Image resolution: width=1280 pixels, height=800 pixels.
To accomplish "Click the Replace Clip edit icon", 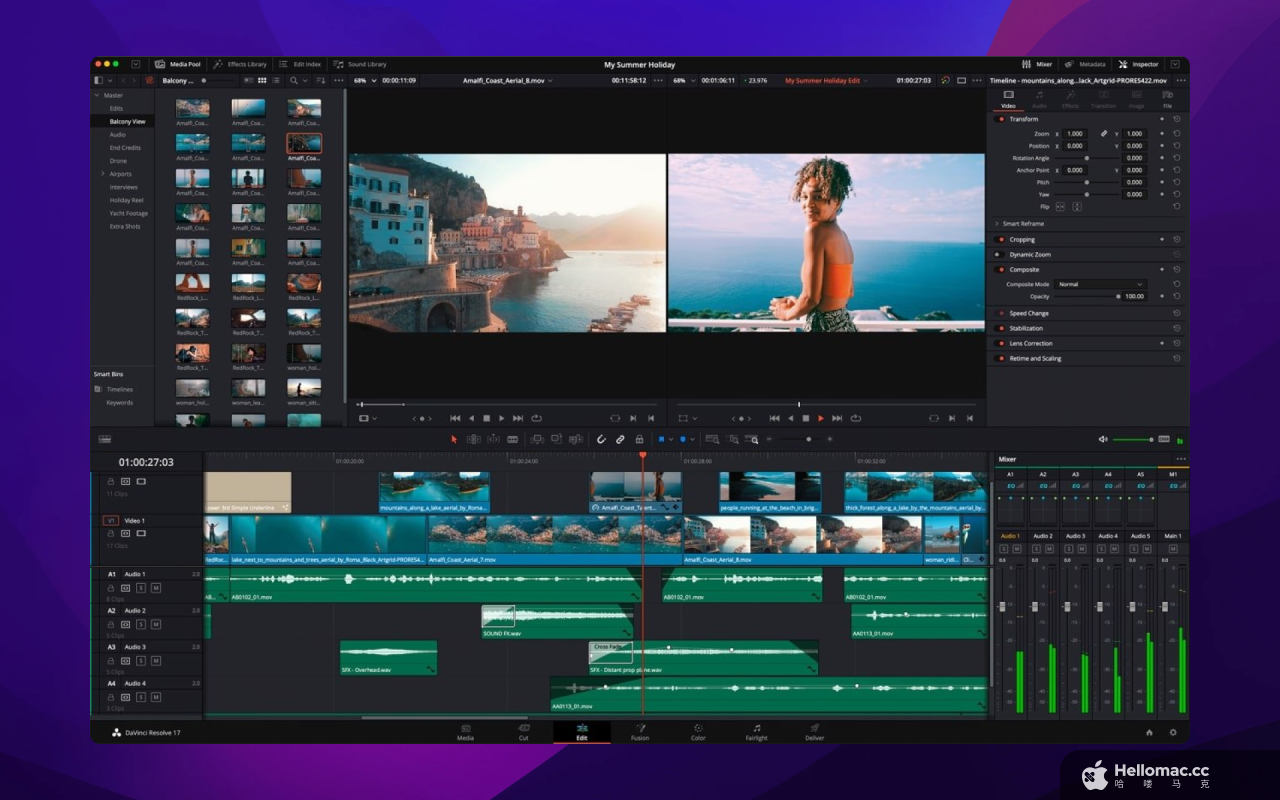I will click(x=575, y=439).
